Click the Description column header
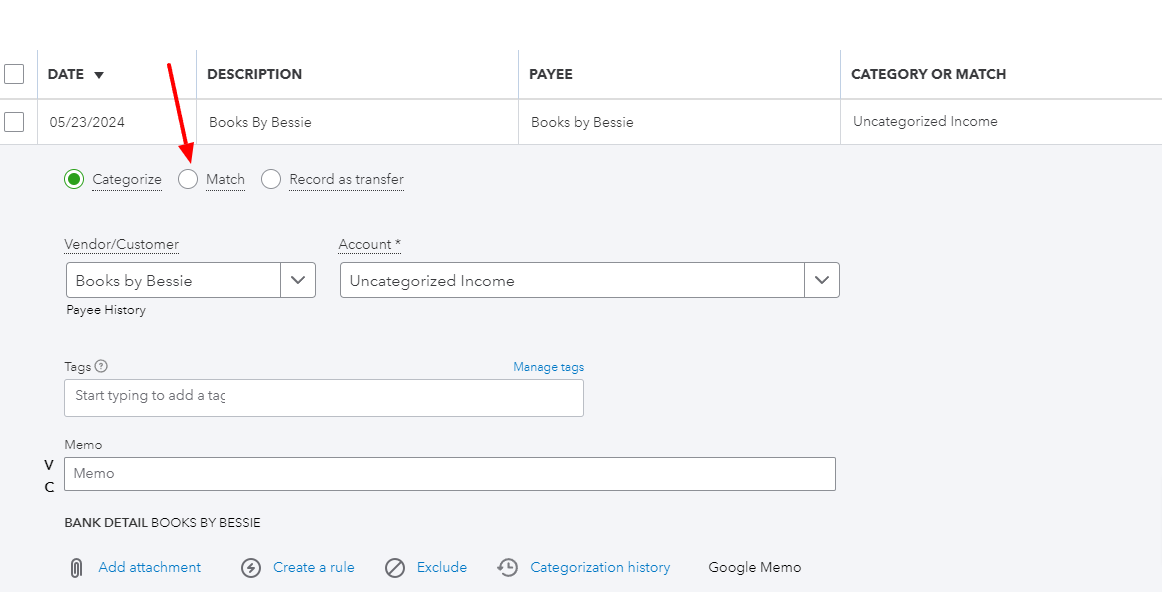This screenshot has height=592, width=1162. click(254, 74)
